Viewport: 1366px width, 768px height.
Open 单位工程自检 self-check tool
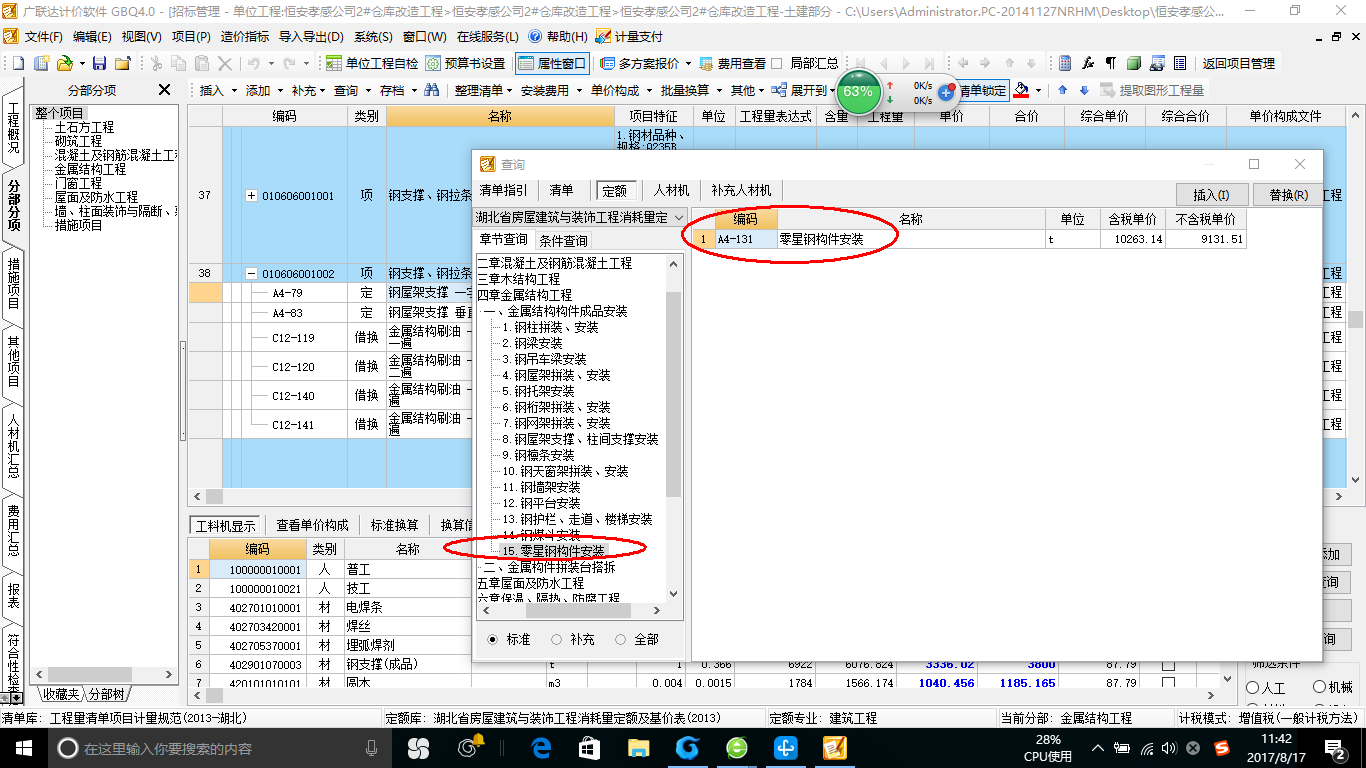click(372, 63)
